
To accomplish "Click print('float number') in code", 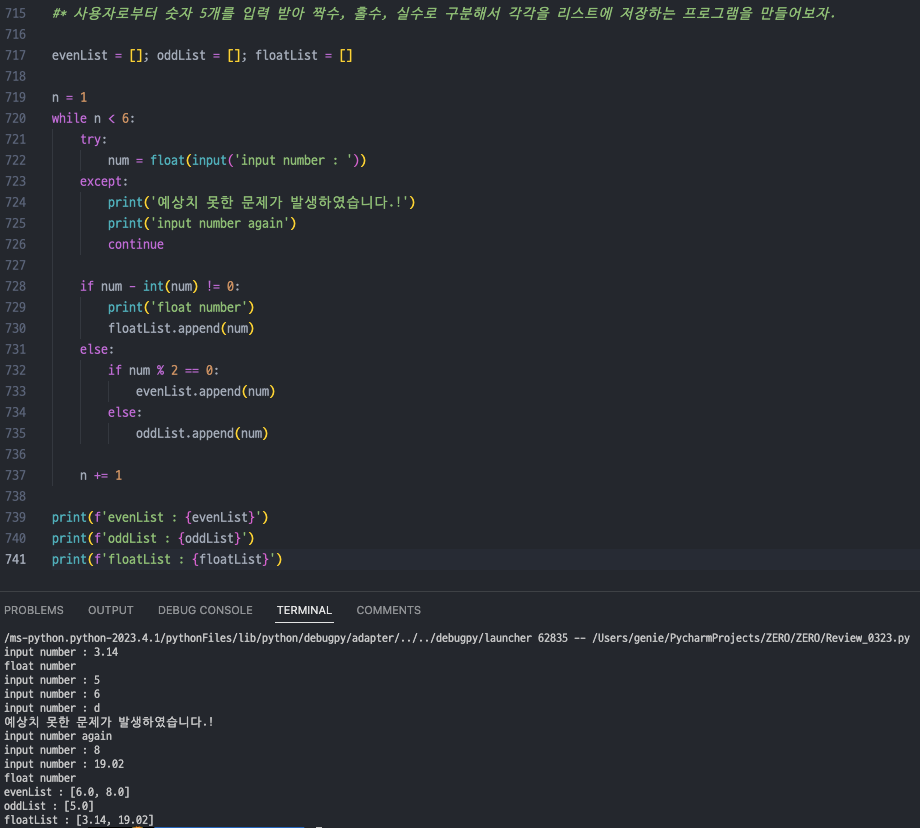I will [x=181, y=307].
